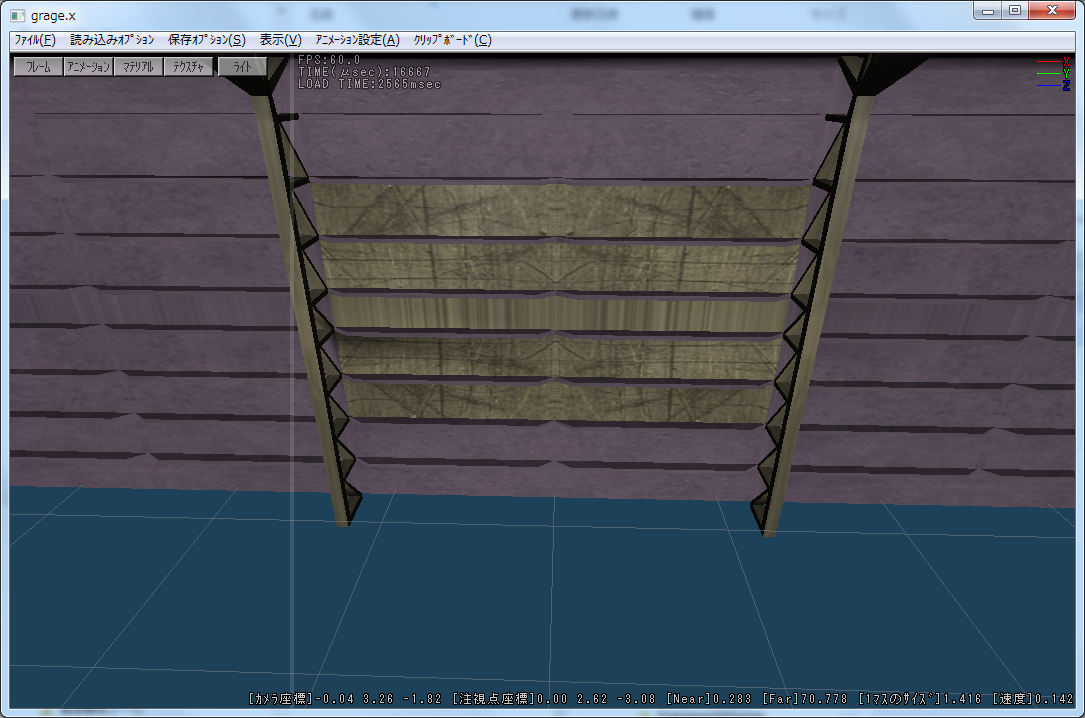The height and width of the screenshot is (718, 1085).
Task: Click the green Y axis indicator
Action: point(1066,74)
